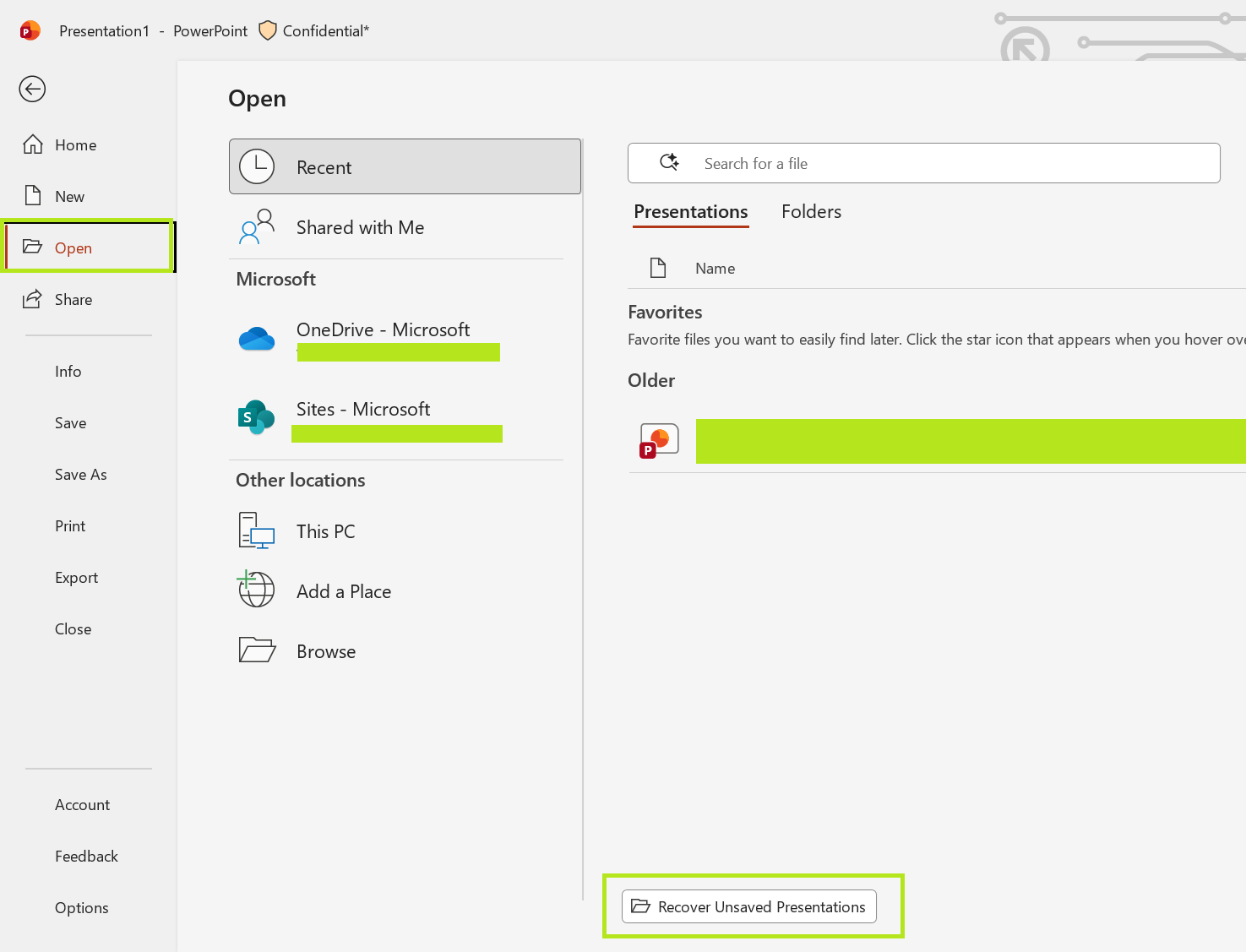The image size is (1246, 952).
Task: Select New in the sidebar
Action: point(89,197)
